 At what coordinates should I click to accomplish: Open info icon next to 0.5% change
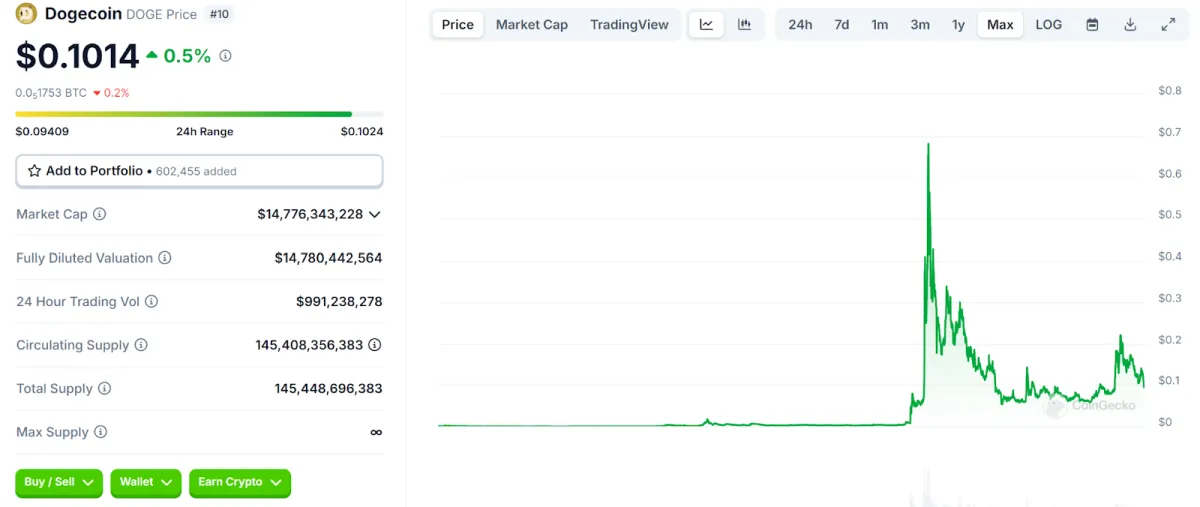click(x=225, y=56)
